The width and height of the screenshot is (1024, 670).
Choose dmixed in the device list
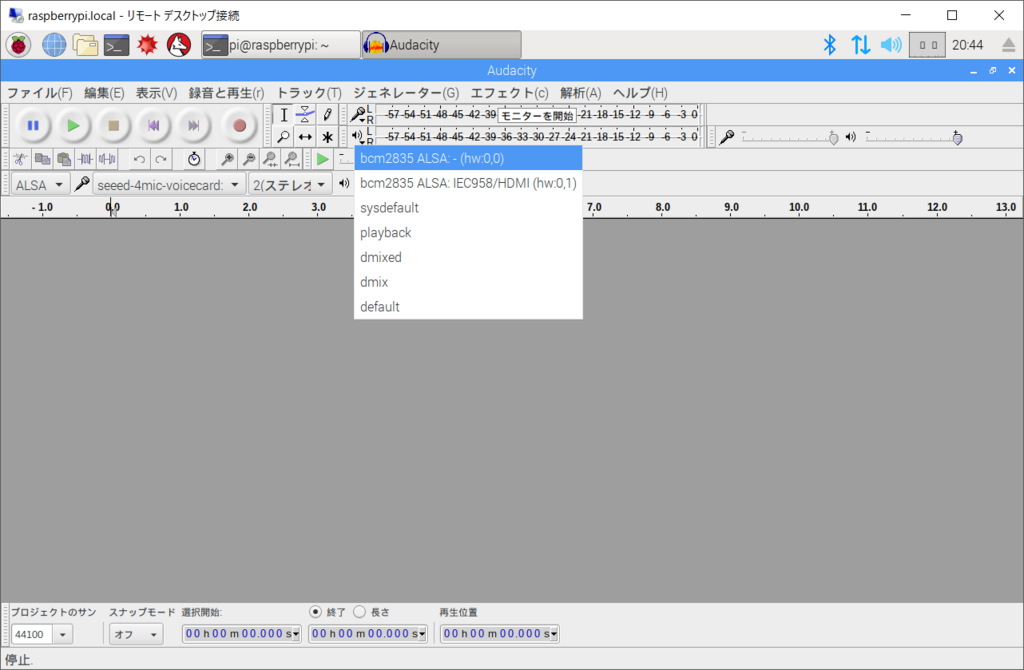468,257
